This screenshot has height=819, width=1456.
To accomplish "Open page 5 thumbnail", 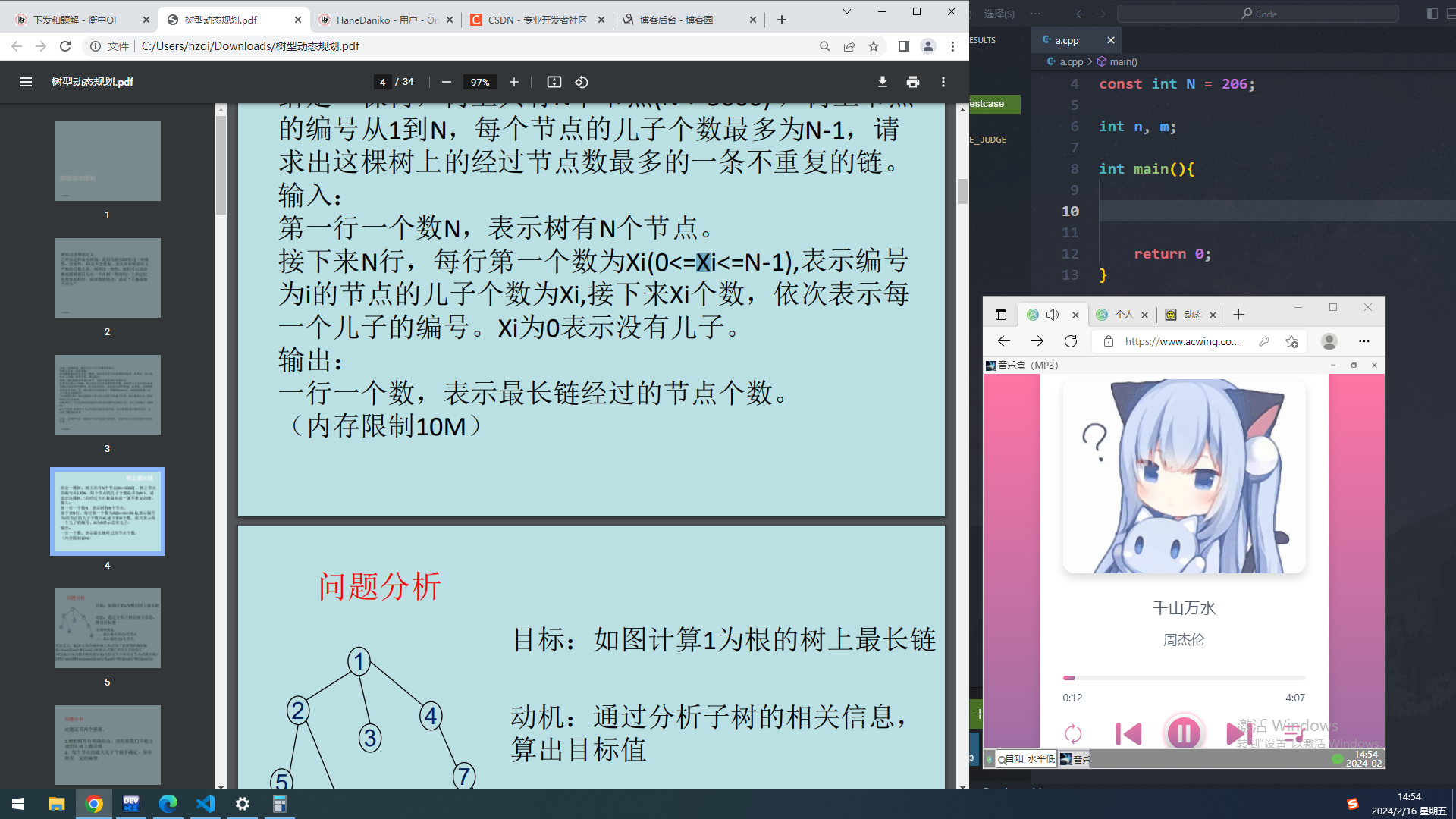I will coord(107,628).
